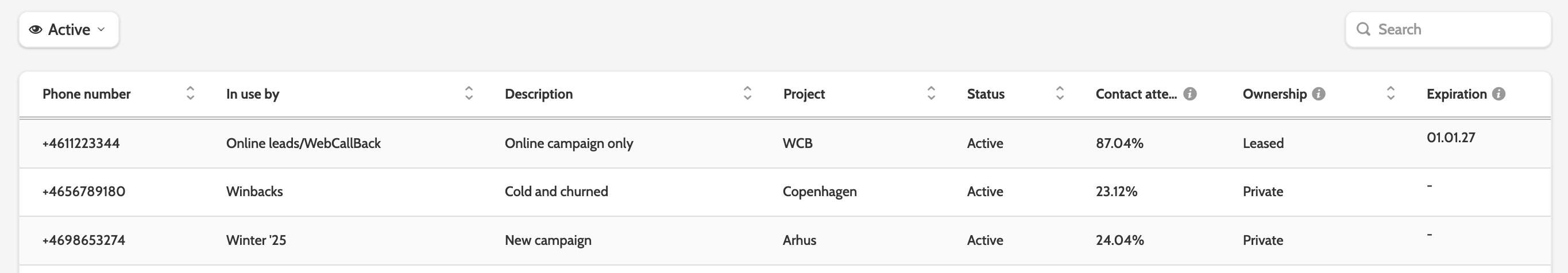Show Contact attempts info tooltip icon
The image size is (1568, 273).
click(x=1190, y=93)
